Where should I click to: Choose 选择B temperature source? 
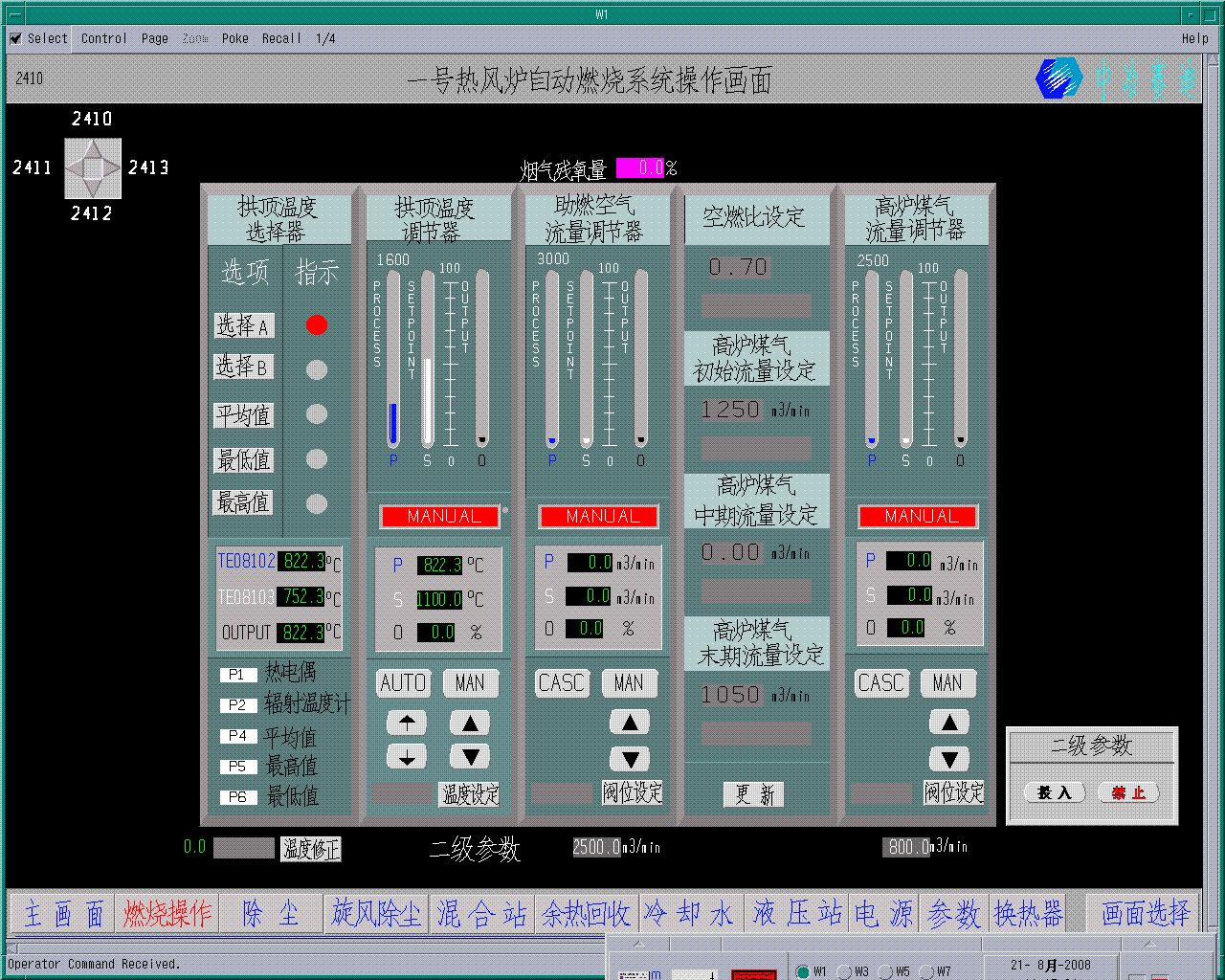click(243, 367)
